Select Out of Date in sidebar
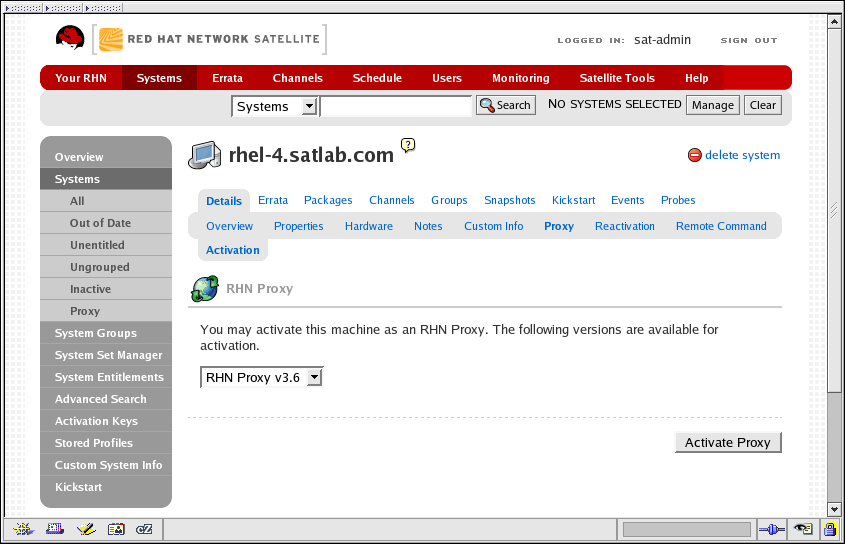 [x=106, y=223]
